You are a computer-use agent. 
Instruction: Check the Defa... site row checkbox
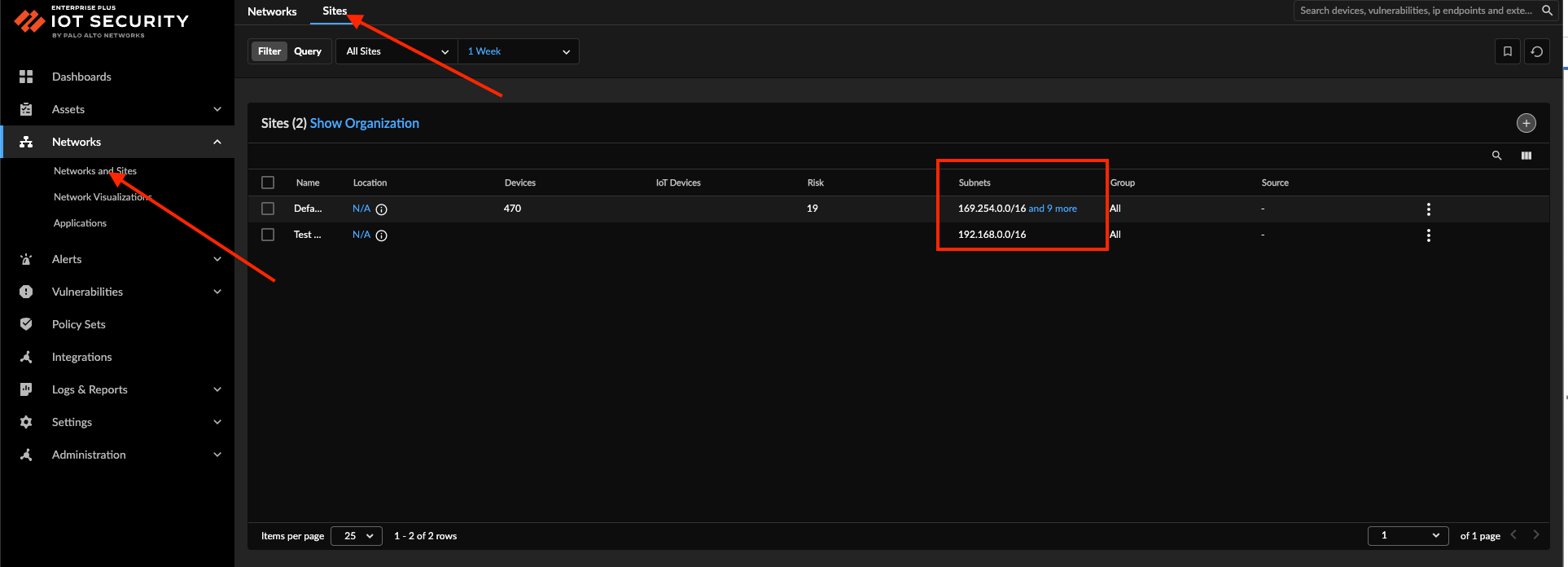(x=268, y=209)
